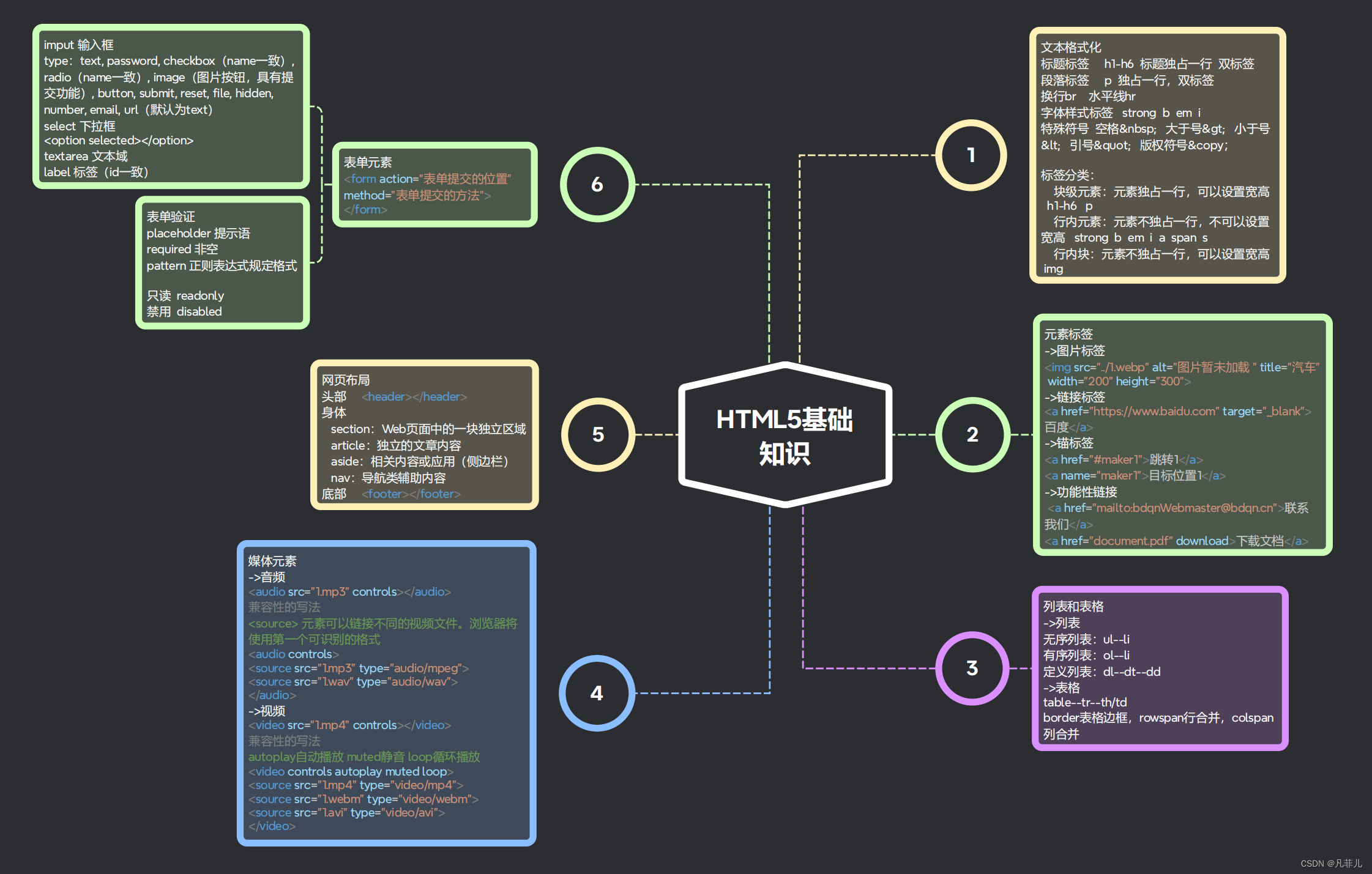Click the 'method="表单提交的方法"' line
Viewport: 1372px width, 874px height.
[x=417, y=196]
